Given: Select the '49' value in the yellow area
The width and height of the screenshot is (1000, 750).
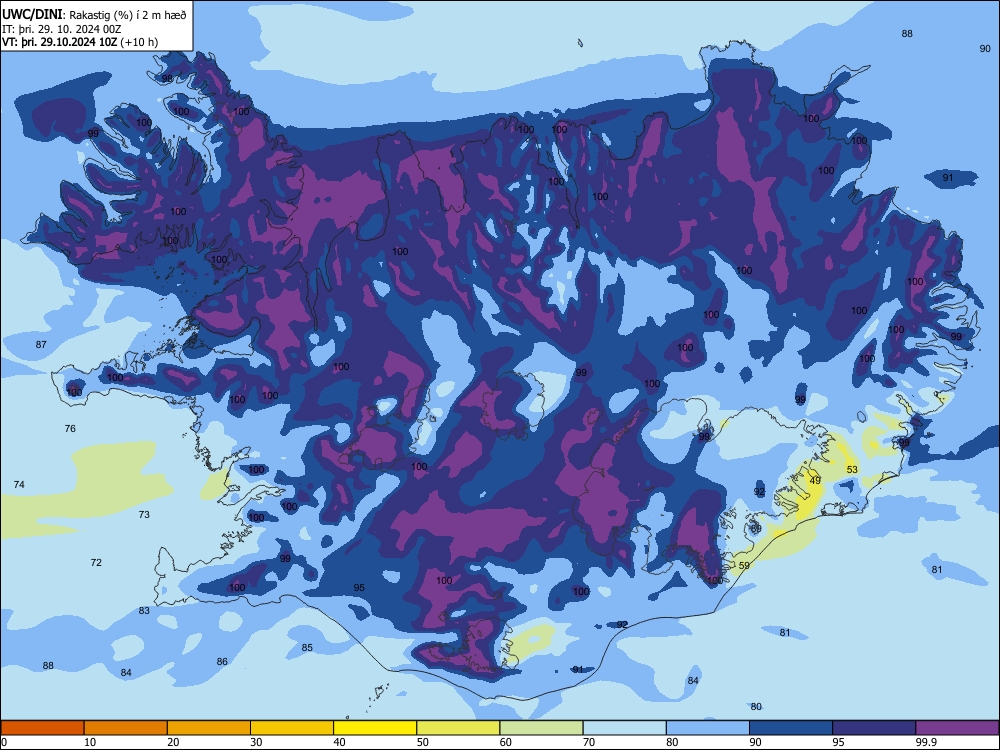Looking at the screenshot, I should click(815, 480).
